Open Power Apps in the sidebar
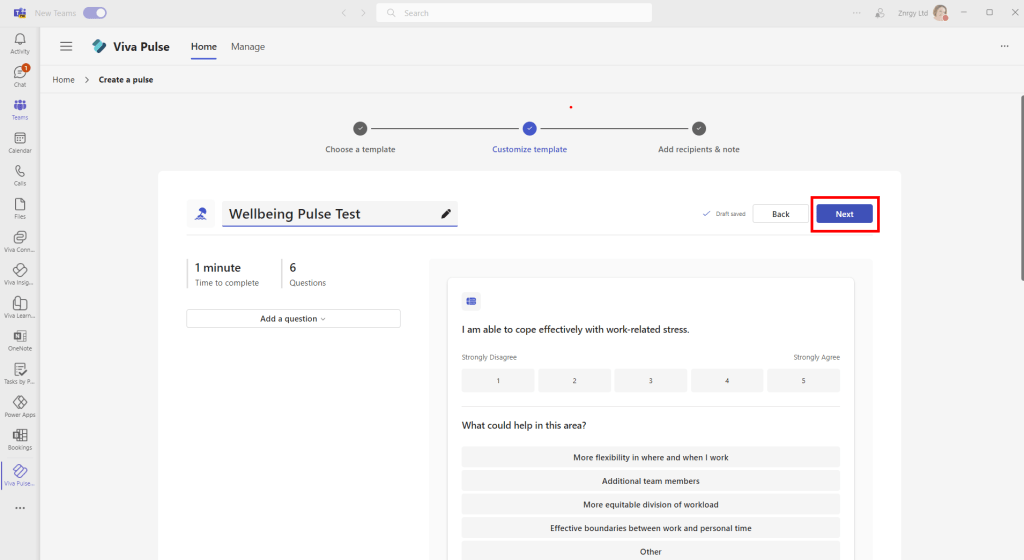 [x=20, y=406]
